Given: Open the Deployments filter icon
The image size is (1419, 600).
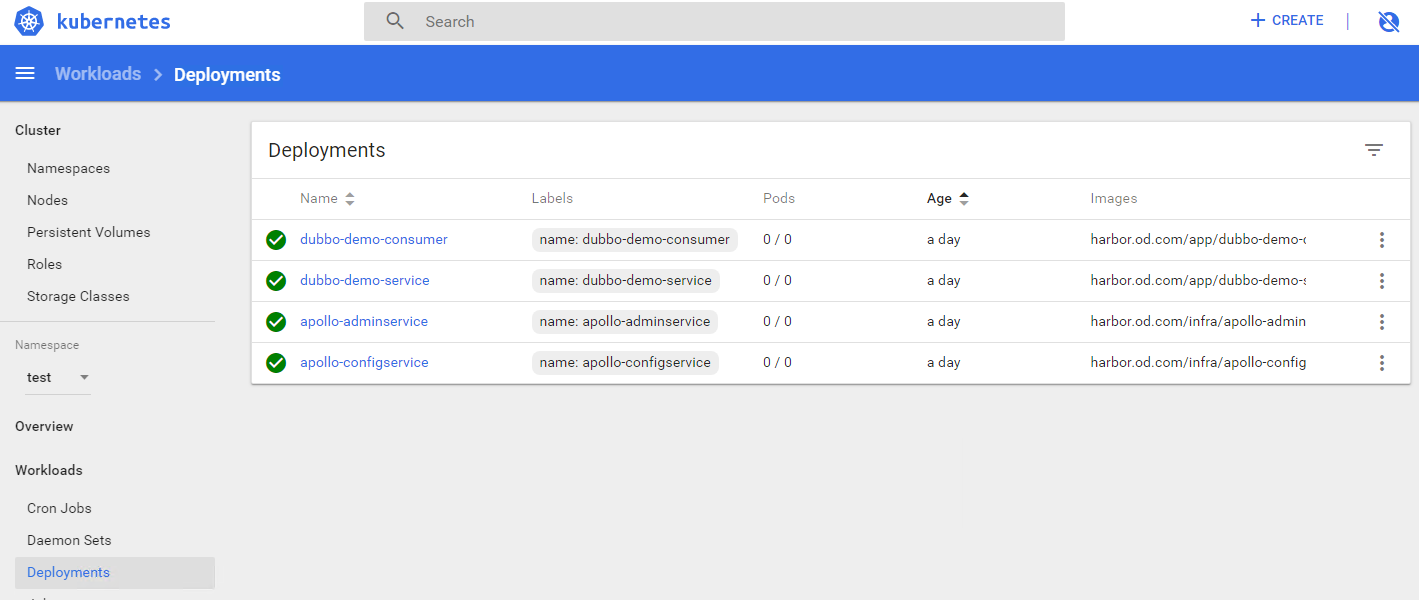Looking at the screenshot, I should (x=1374, y=150).
